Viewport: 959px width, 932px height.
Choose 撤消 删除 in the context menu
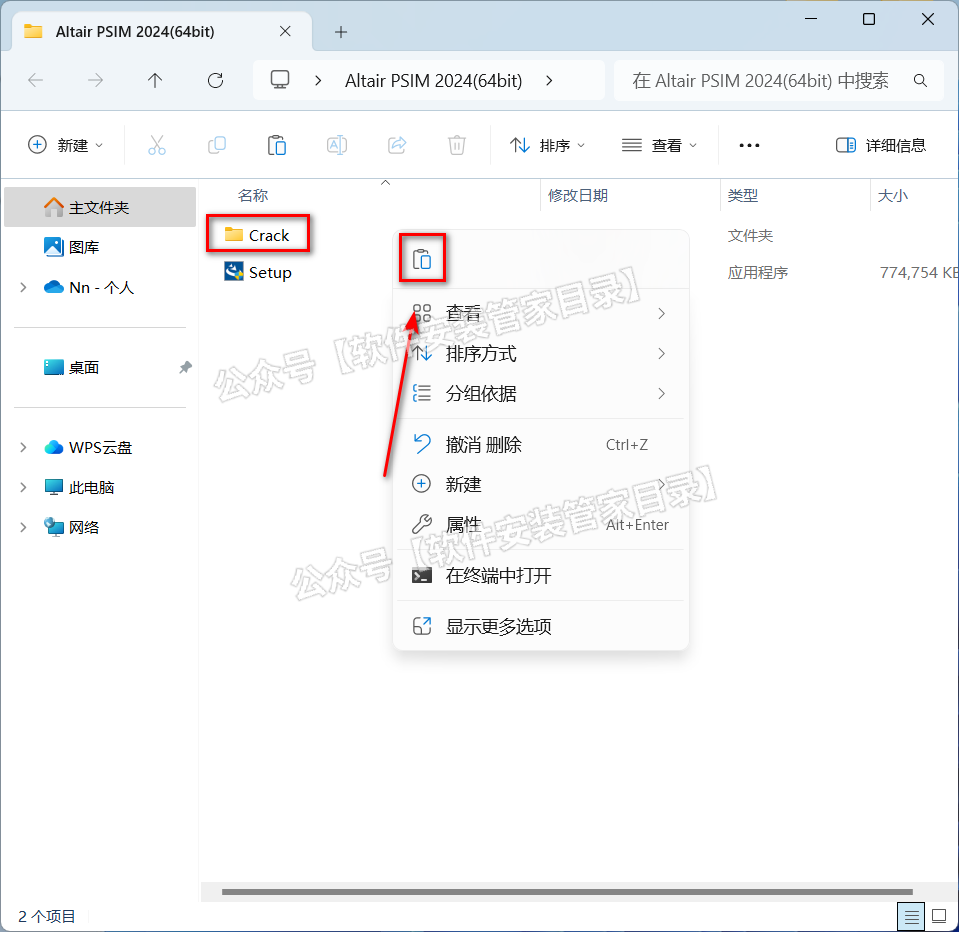click(541, 444)
